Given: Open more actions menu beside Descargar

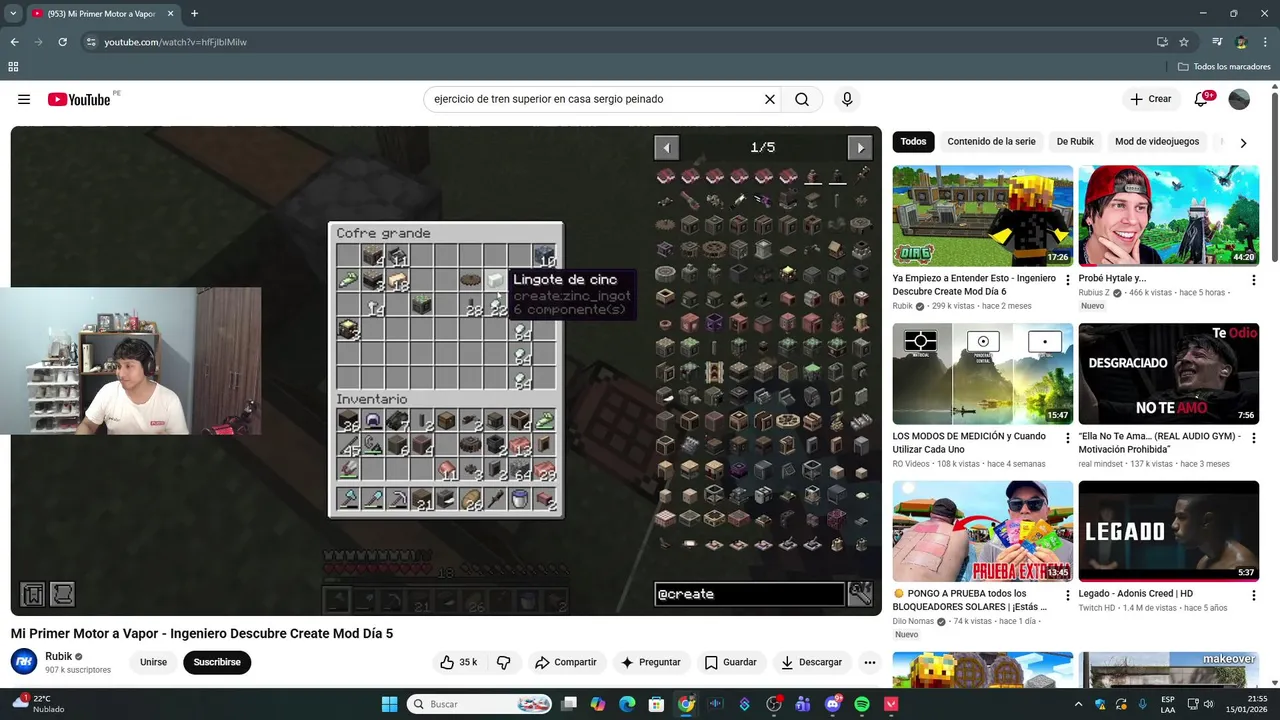Looking at the screenshot, I should pos(870,662).
